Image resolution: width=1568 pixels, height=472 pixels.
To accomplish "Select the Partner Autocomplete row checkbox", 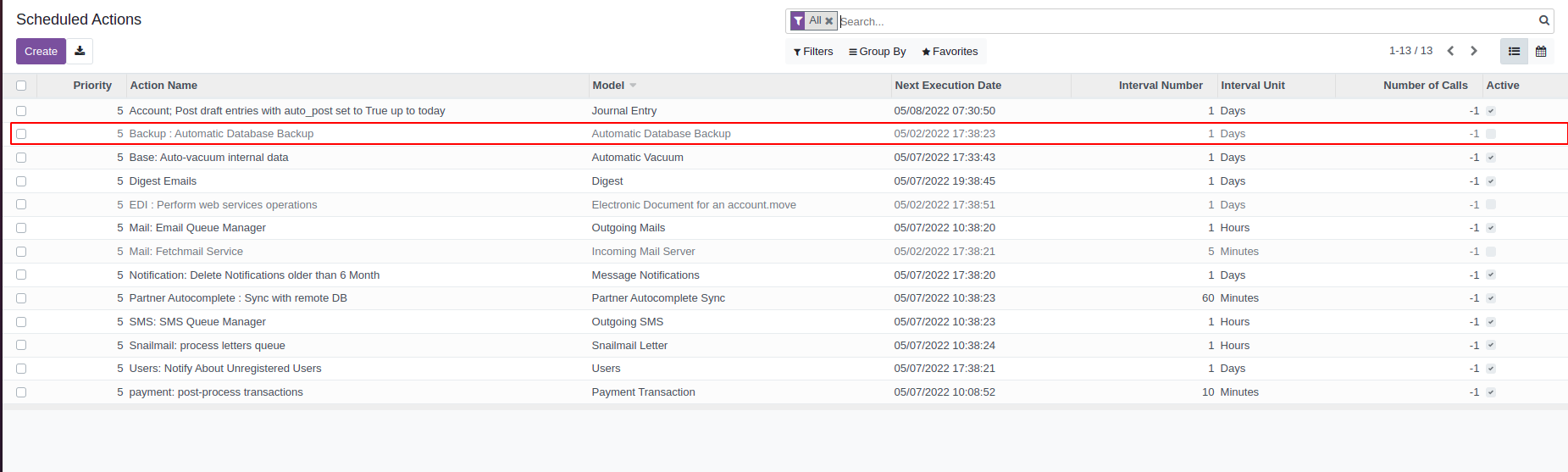I will click(21, 298).
